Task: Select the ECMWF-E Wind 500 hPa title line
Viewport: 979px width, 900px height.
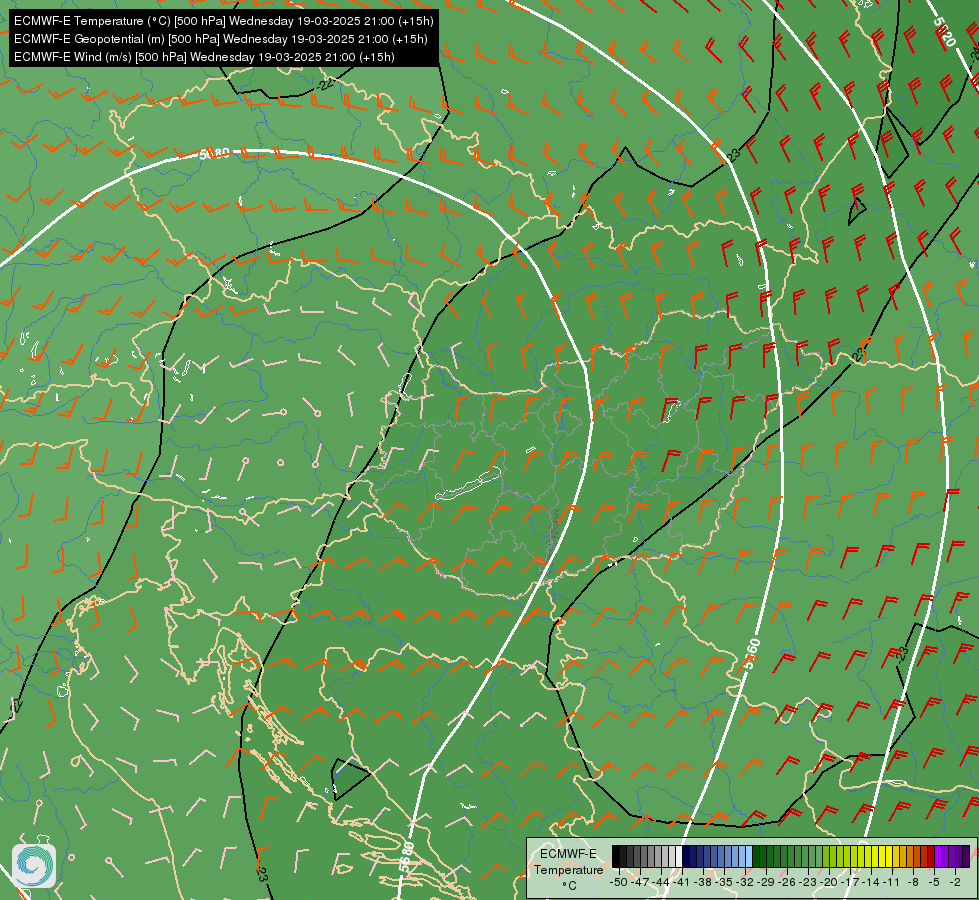Action: pyautogui.click(x=204, y=57)
